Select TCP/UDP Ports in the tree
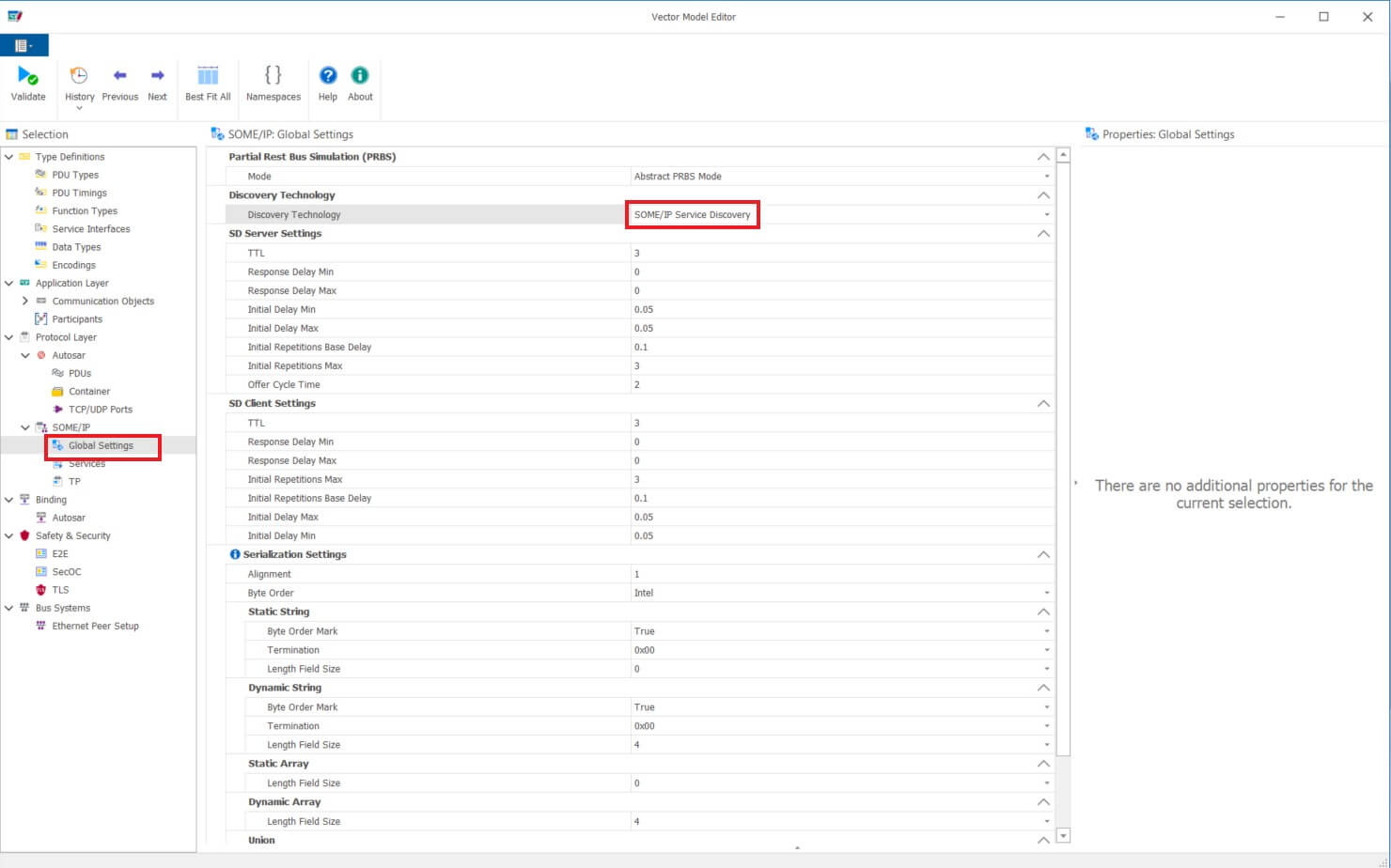Viewport: 1391px width, 868px height. pyautogui.click(x=101, y=410)
